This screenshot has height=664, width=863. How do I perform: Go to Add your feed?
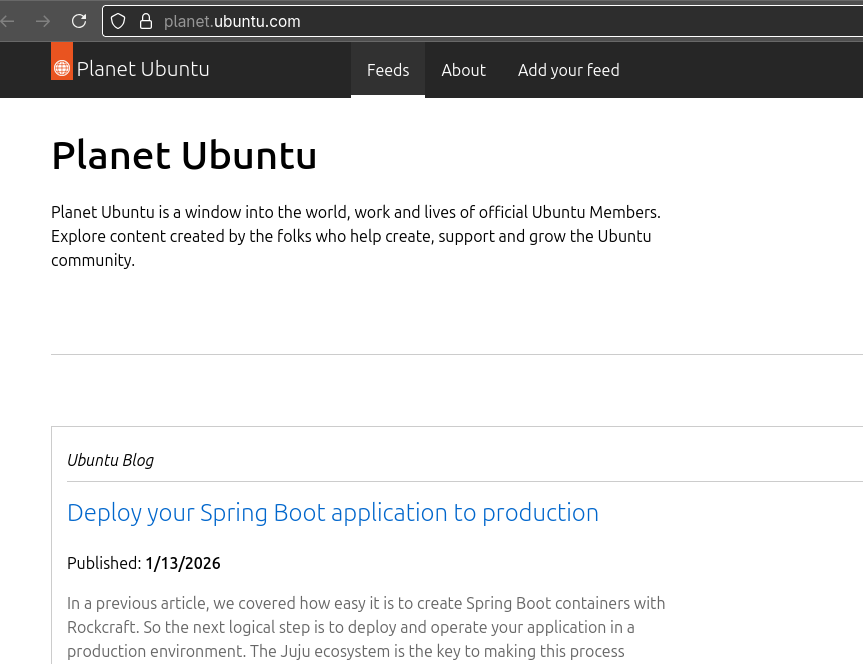click(x=568, y=70)
